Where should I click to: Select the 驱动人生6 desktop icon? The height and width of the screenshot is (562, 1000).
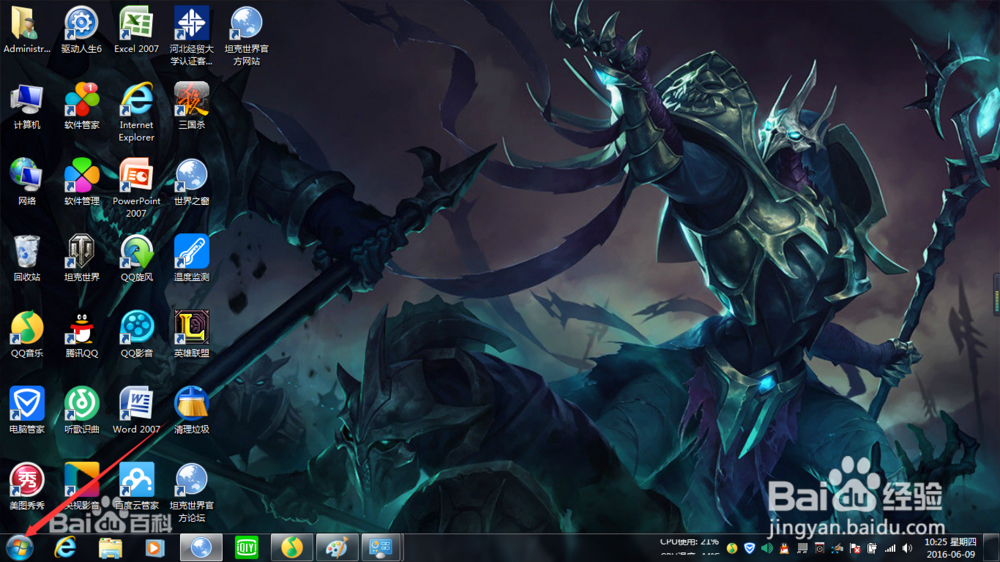[x=82, y=30]
